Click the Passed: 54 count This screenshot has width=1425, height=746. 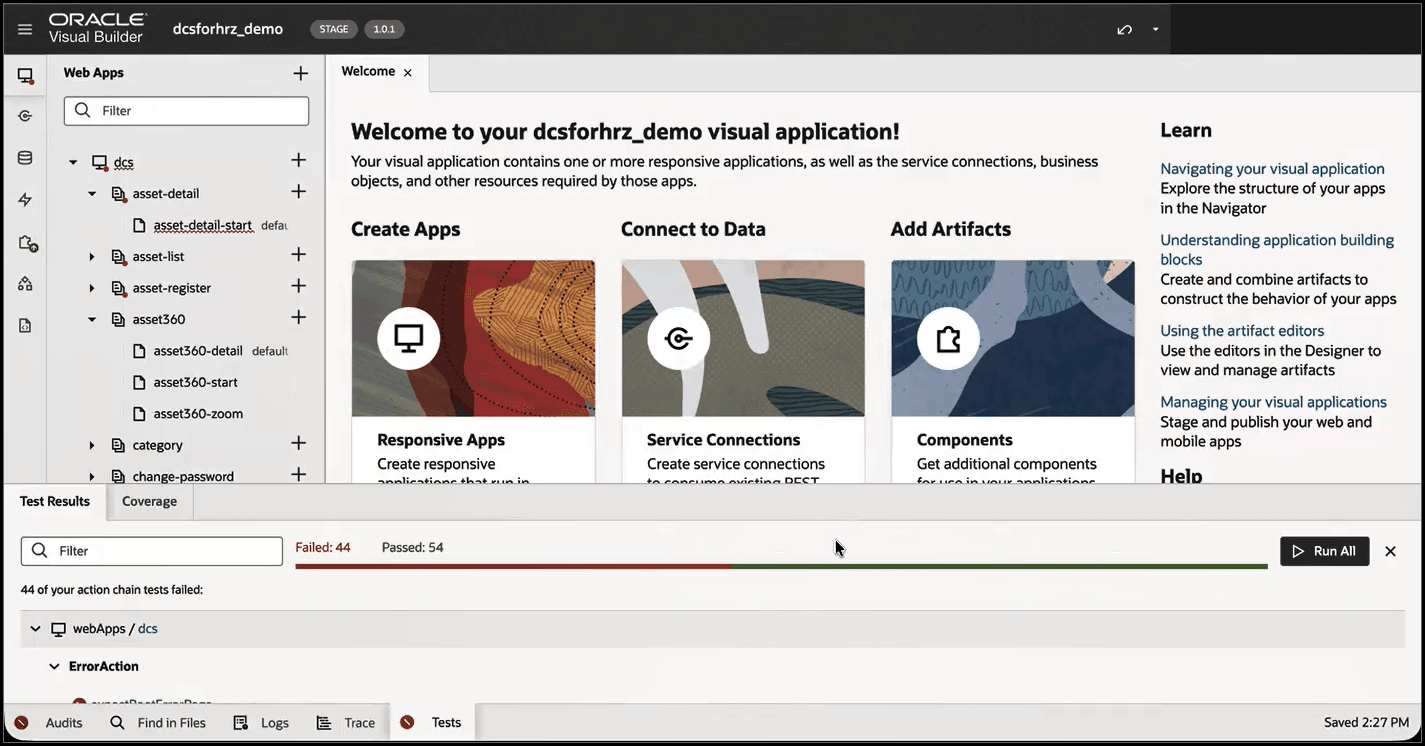tap(412, 547)
